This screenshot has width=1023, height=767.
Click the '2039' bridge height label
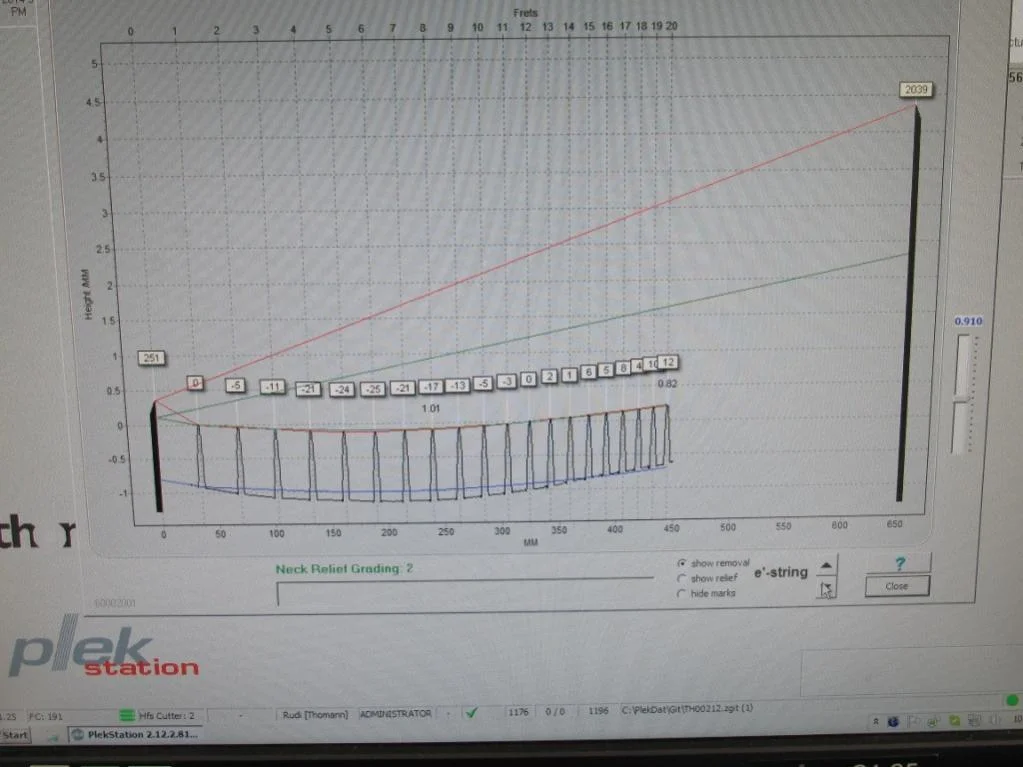pyautogui.click(x=916, y=89)
